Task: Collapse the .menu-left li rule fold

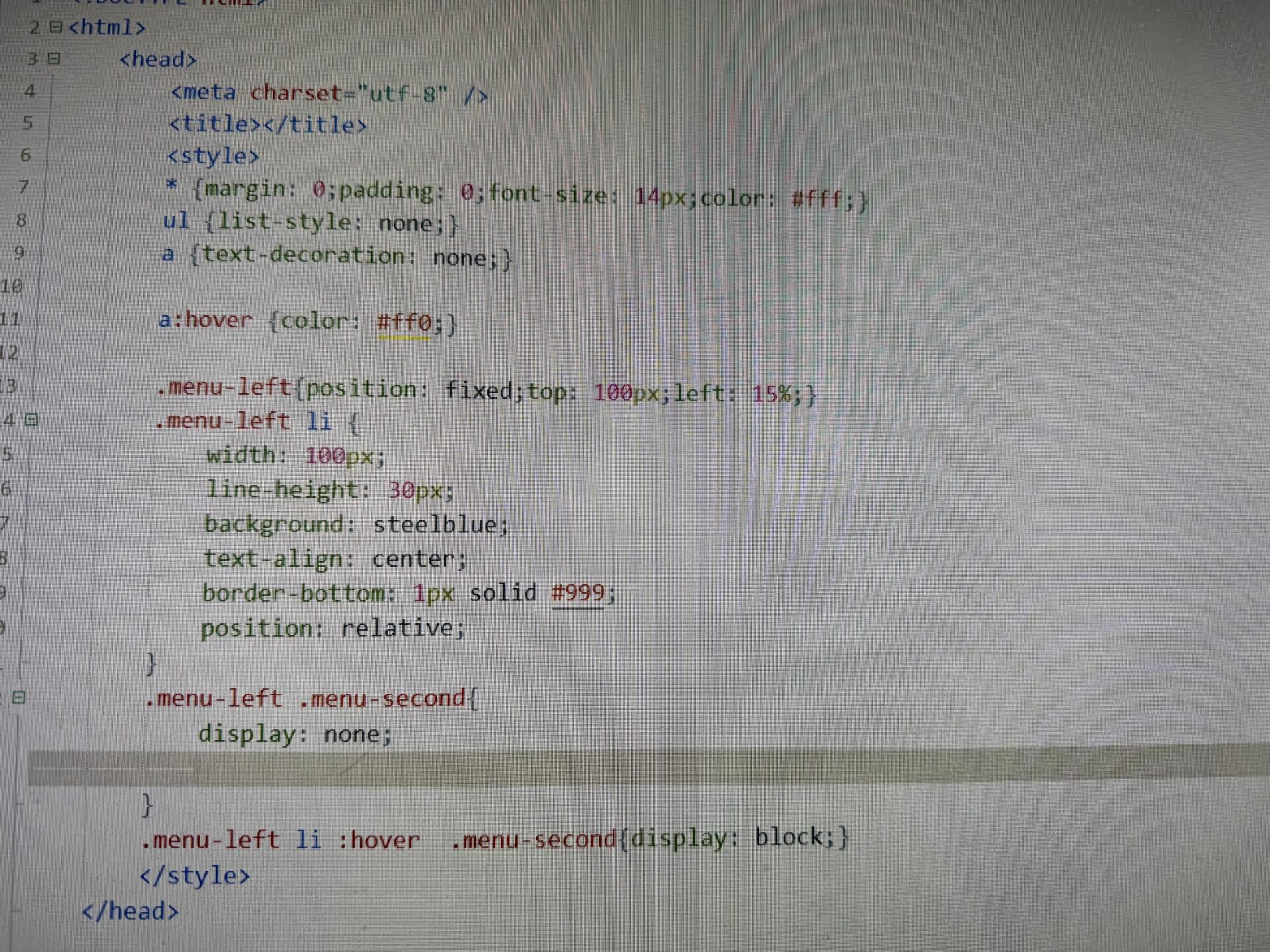Action: click(32, 420)
